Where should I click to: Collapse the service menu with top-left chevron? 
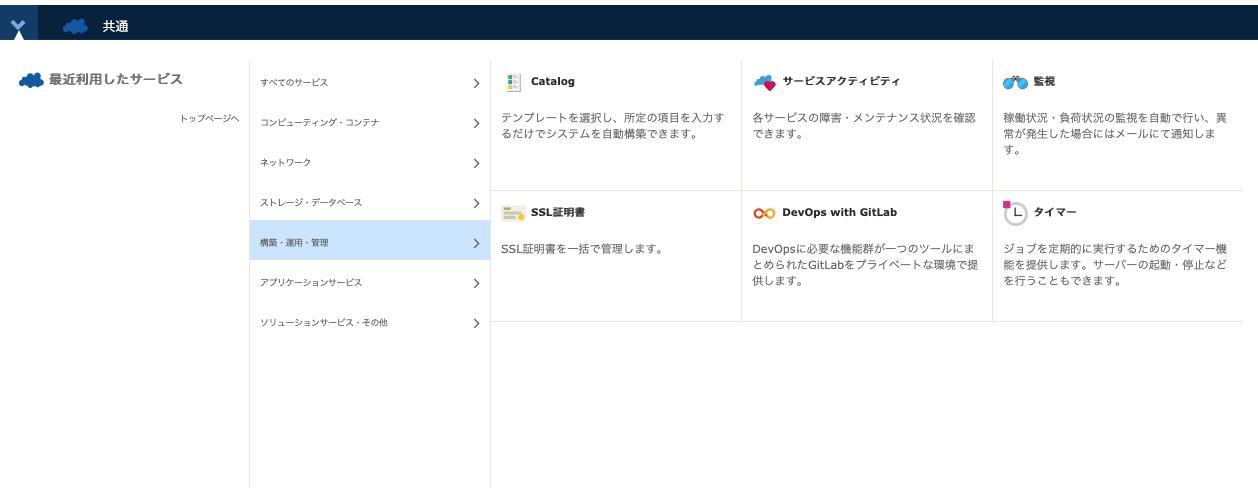pos(18,24)
